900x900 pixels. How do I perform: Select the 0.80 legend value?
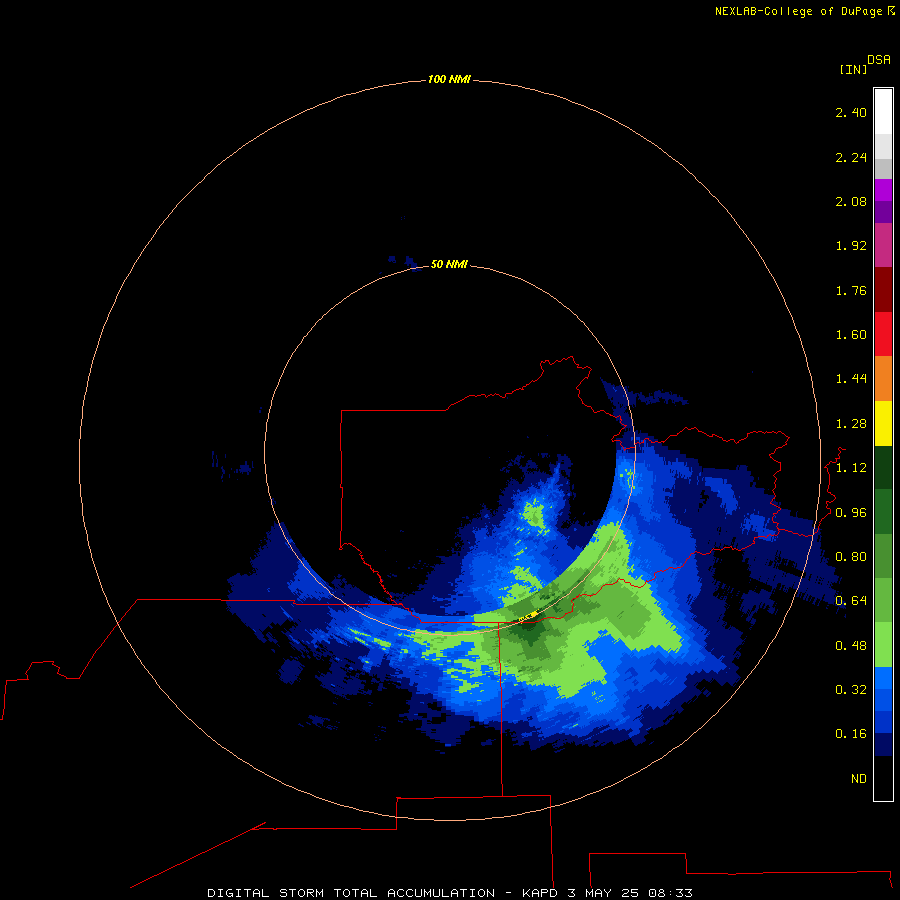(851, 557)
